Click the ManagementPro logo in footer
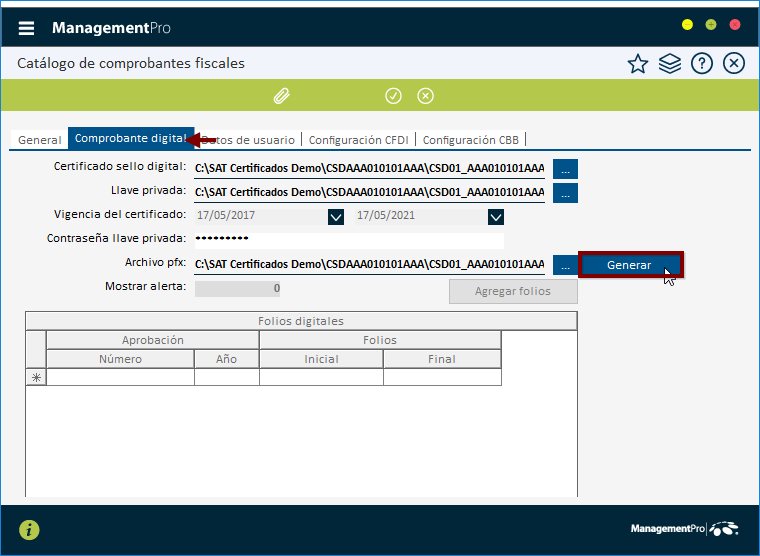 point(684,529)
